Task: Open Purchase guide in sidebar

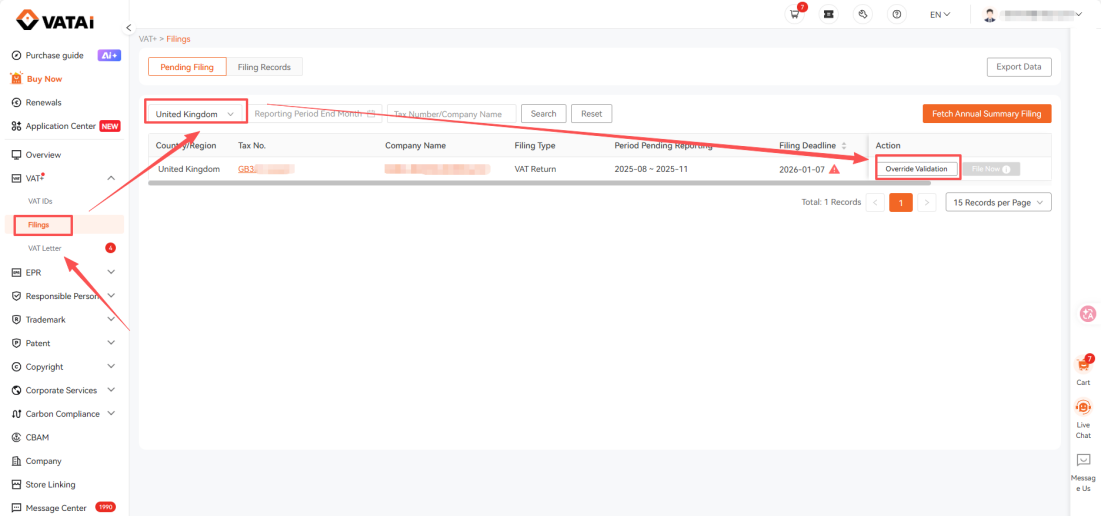Action: click(54, 55)
